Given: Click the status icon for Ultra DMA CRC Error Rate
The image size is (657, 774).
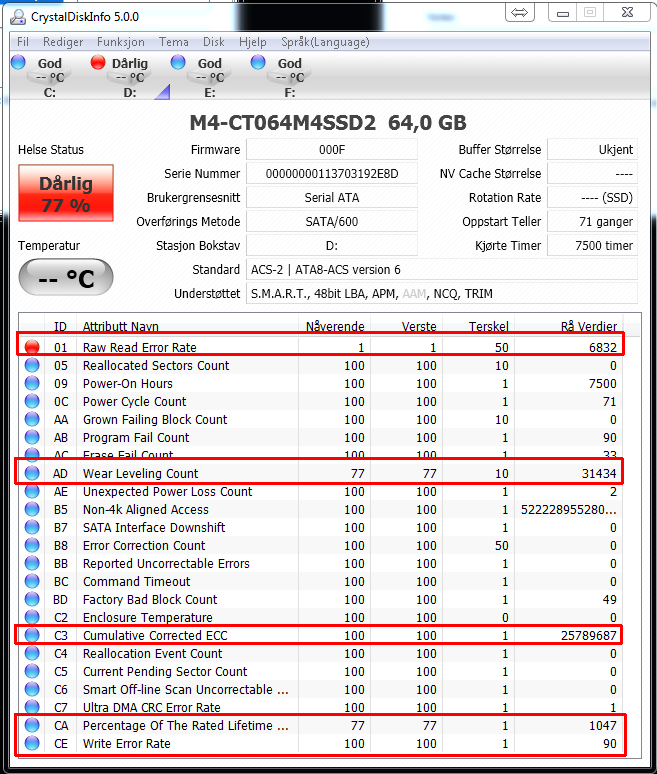Looking at the screenshot, I should pos(32,707).
